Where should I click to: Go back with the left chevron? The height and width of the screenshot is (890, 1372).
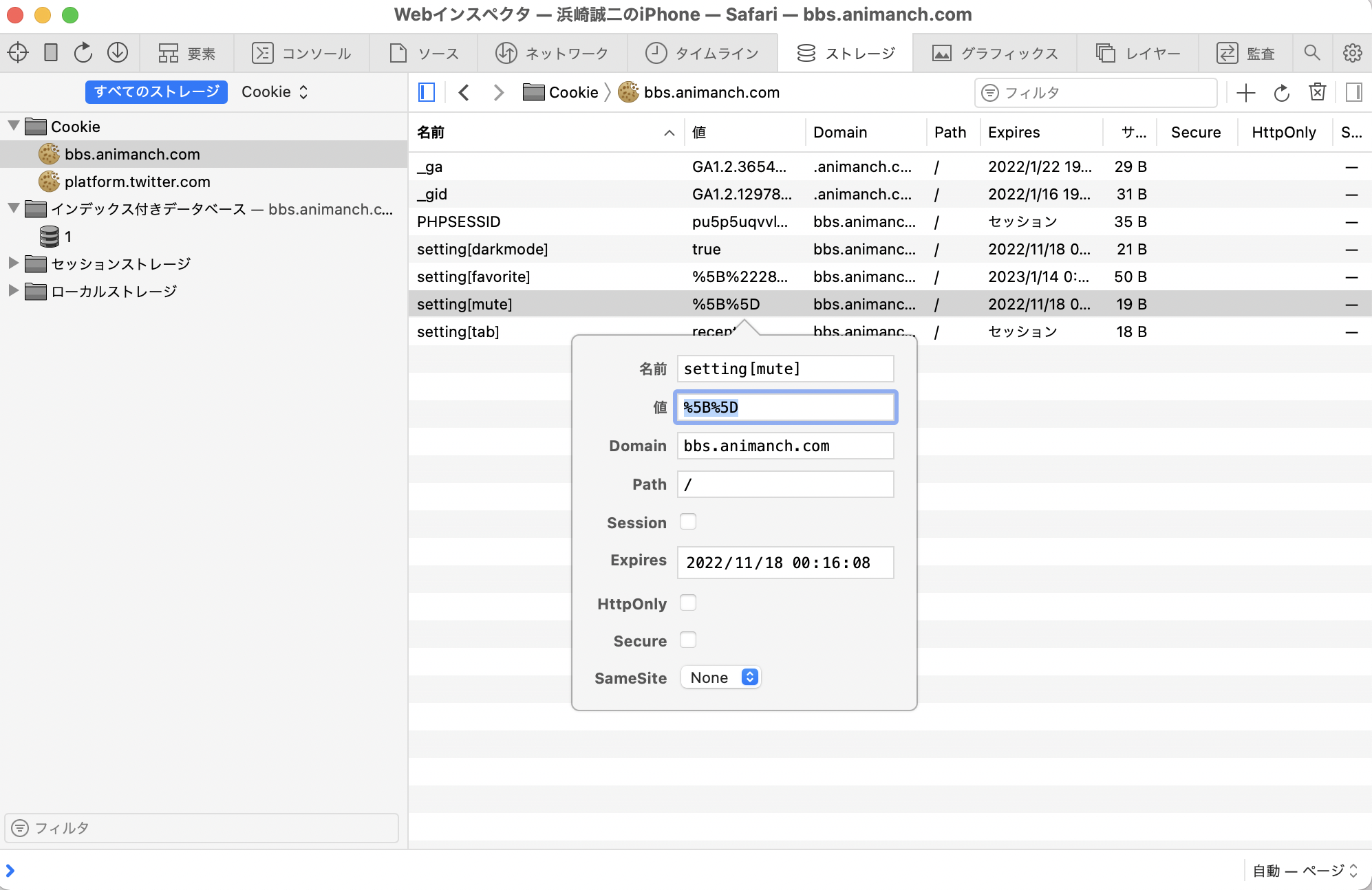[464, 92]
